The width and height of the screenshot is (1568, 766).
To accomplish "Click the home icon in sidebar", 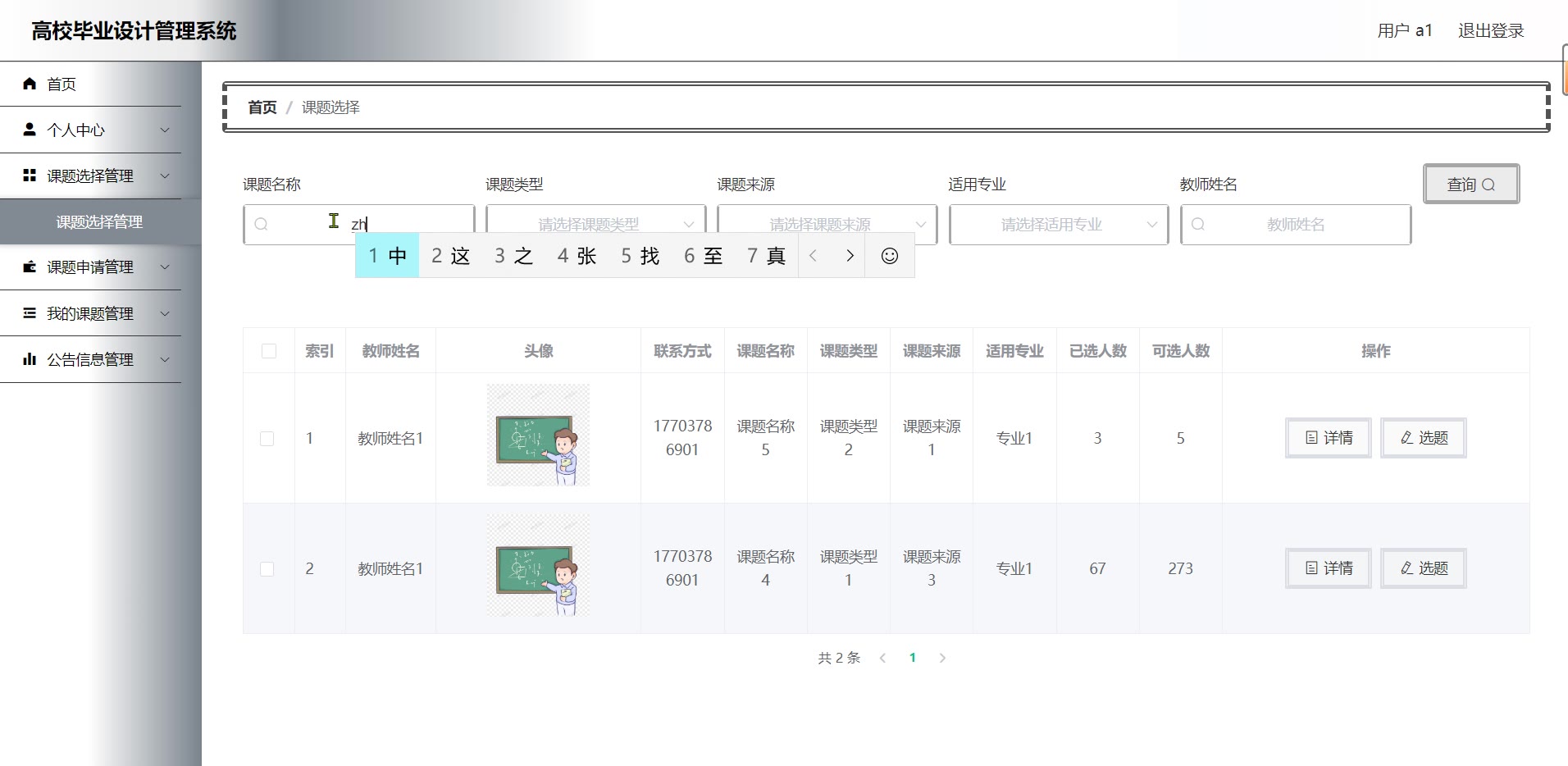I will (x=30, y=84).
